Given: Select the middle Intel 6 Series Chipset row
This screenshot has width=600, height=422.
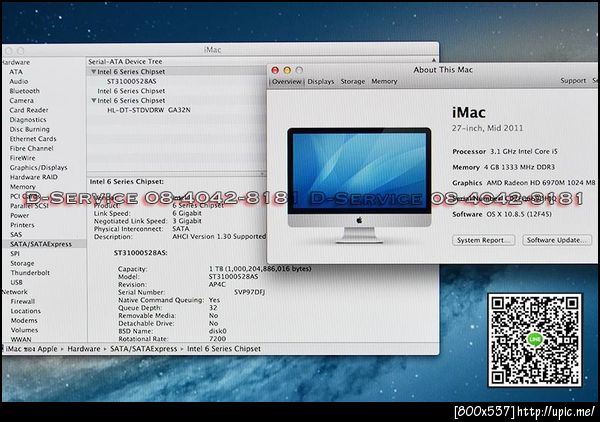Looking at the screenshot, I should pyautogui.click(x=131, y=91).
